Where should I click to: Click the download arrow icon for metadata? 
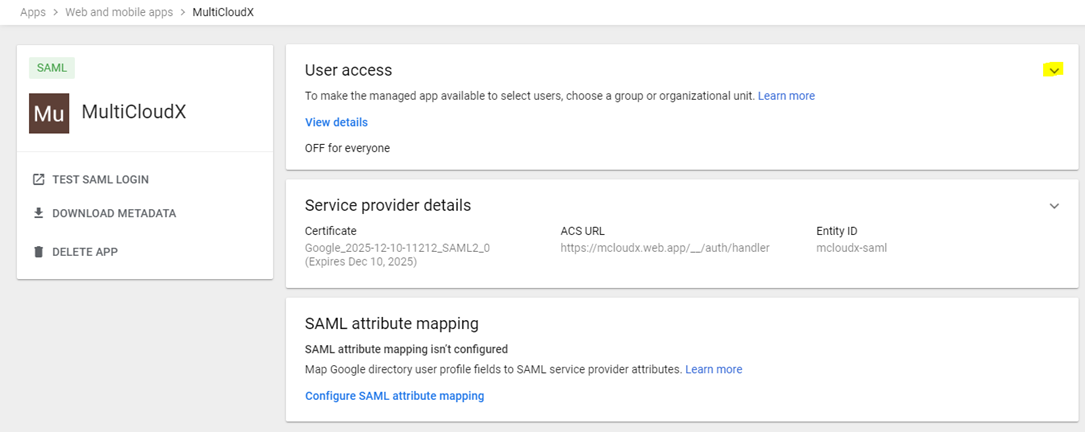(39, 213)
